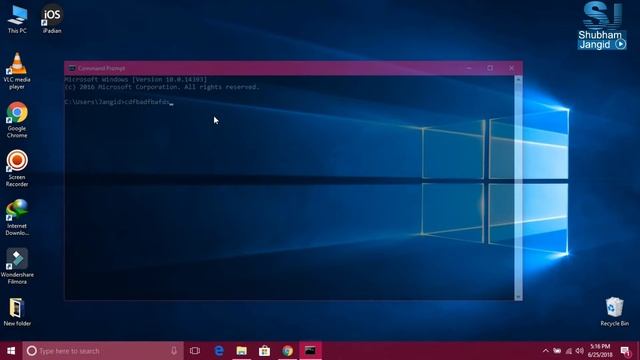Open This PC desktop icon
This screenshot has width=640, height=360.
pyautogui.click(x=17, y=20)
